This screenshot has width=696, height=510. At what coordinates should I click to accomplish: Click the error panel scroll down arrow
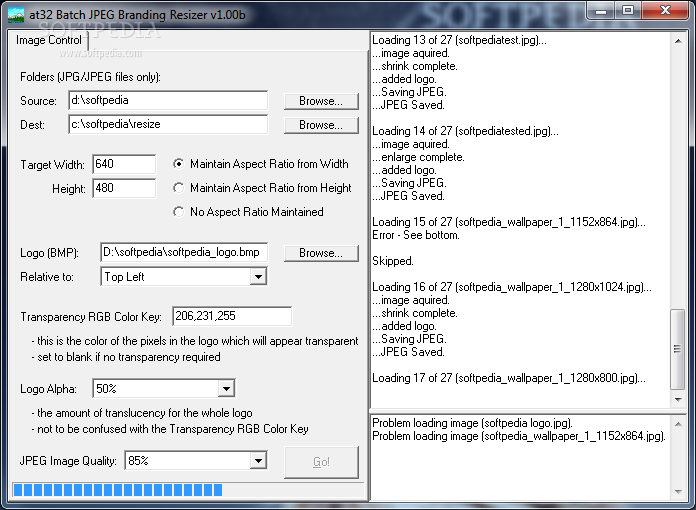pyautogui.click(x=678, y=491)
